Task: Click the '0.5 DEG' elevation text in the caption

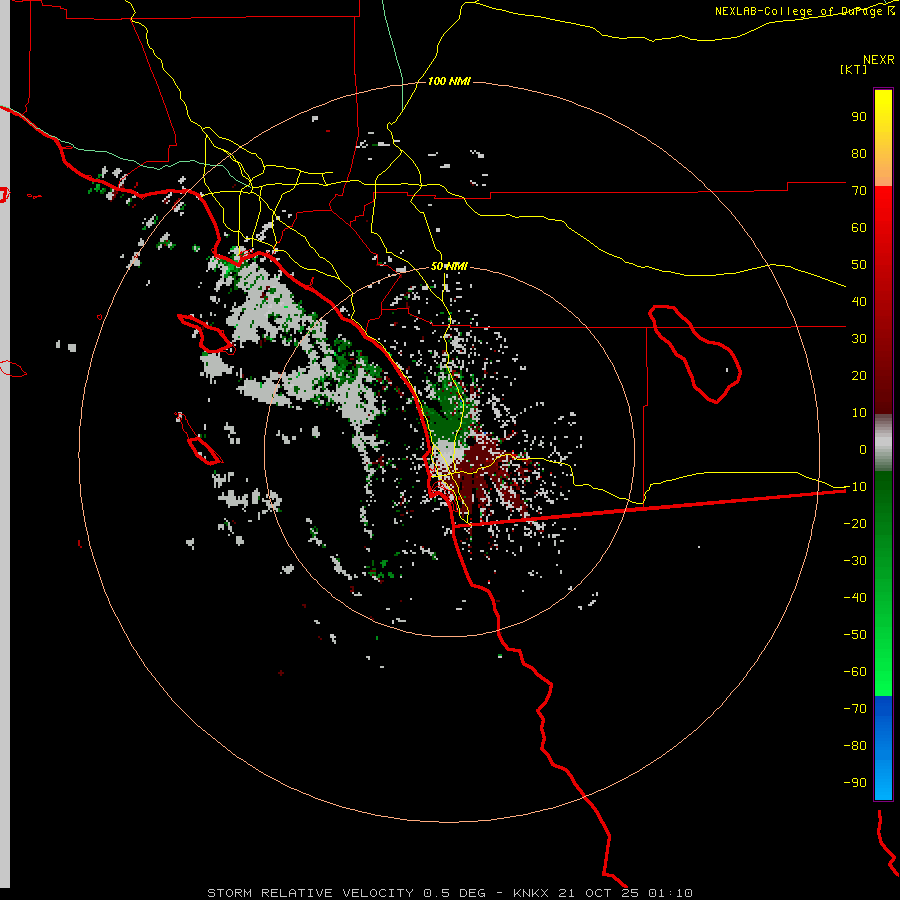Action: pos(454,893)
